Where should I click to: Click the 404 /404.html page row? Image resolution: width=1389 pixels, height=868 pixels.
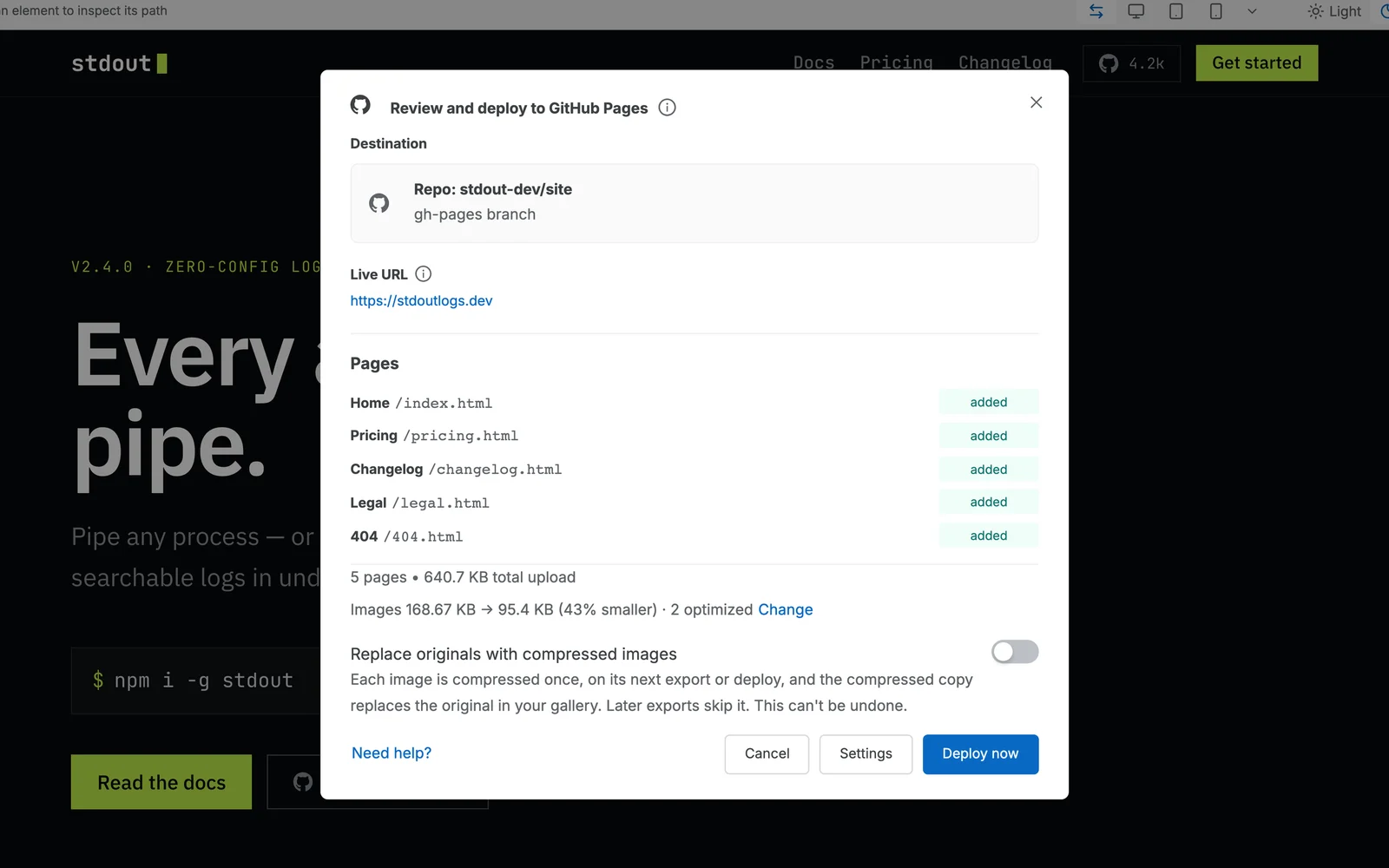click(694, 536)
